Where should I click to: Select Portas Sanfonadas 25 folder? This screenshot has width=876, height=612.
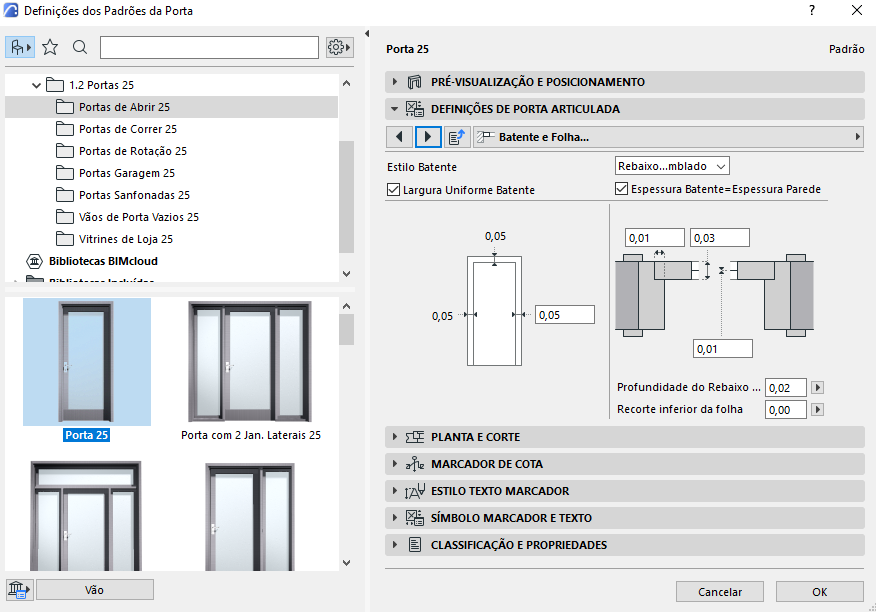click(x=134, y=195)
